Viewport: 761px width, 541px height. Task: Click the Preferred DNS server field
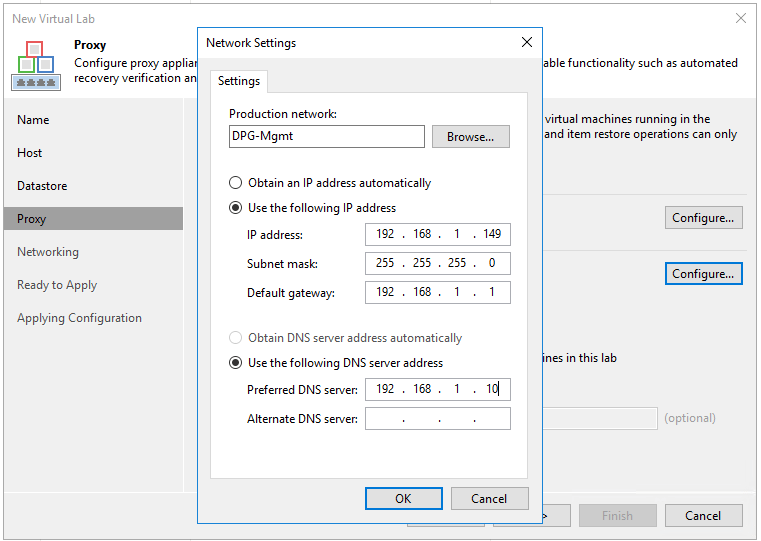tap(437, 389)
